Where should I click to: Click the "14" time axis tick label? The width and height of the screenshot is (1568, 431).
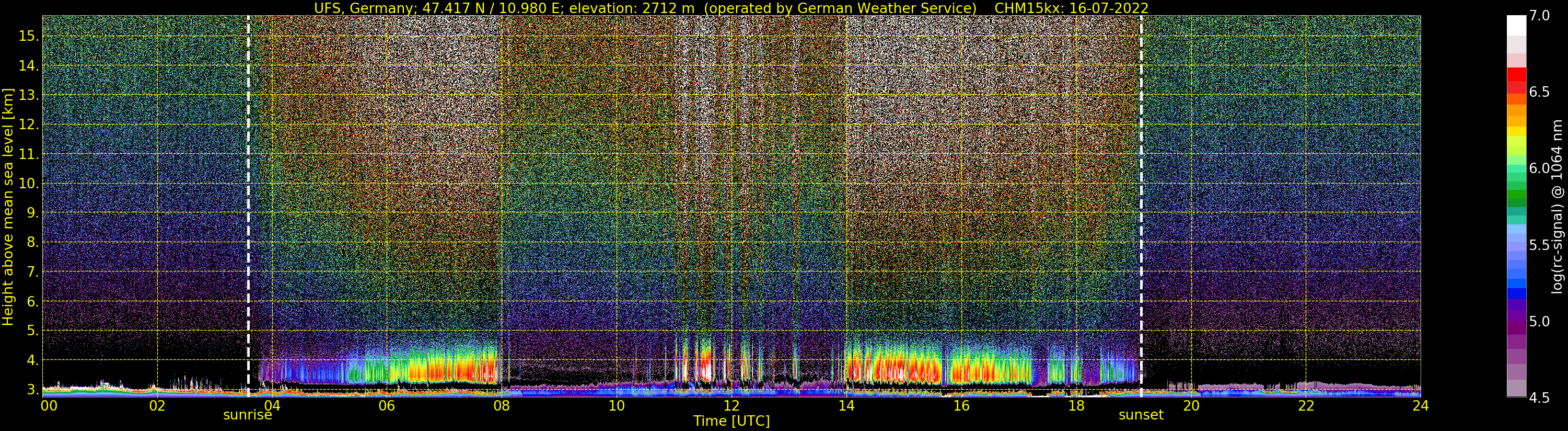point(846,405)
